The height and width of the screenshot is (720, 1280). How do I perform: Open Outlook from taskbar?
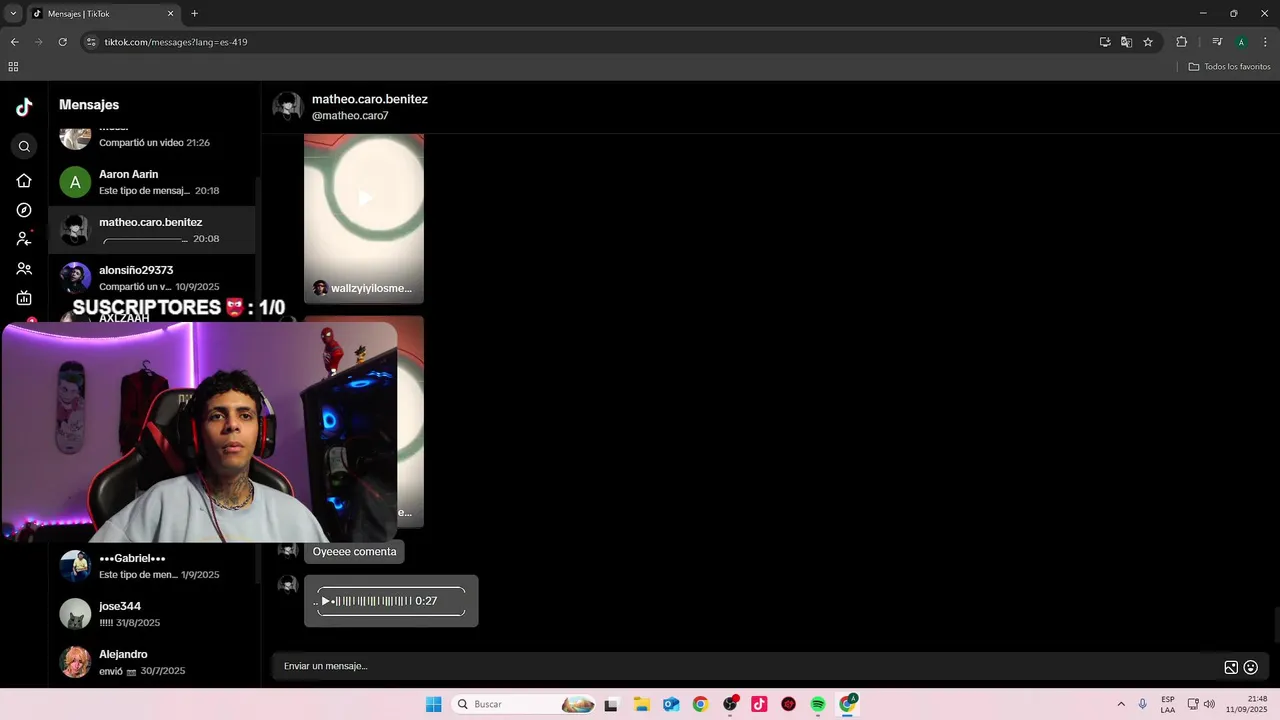(671, 705)
